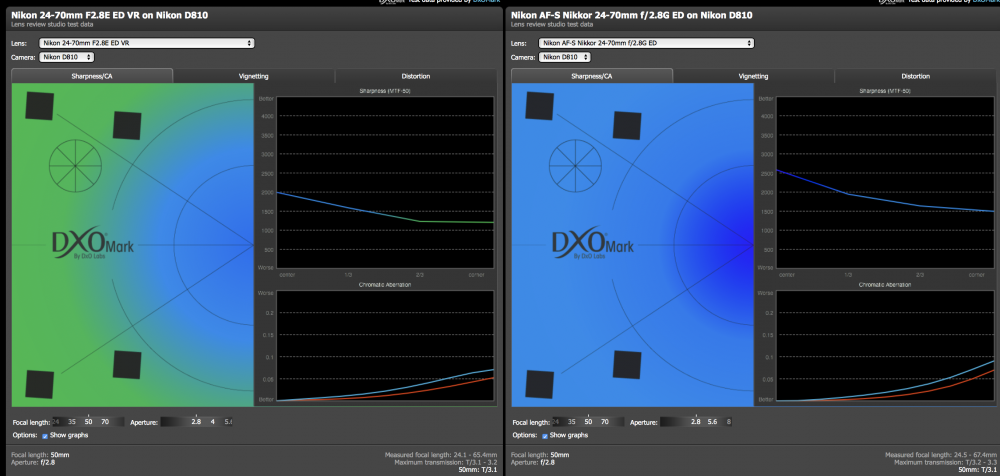Switch to Vignetting tab in the AF-S Nikkor f/2.8G panel

tap(753, 76)
